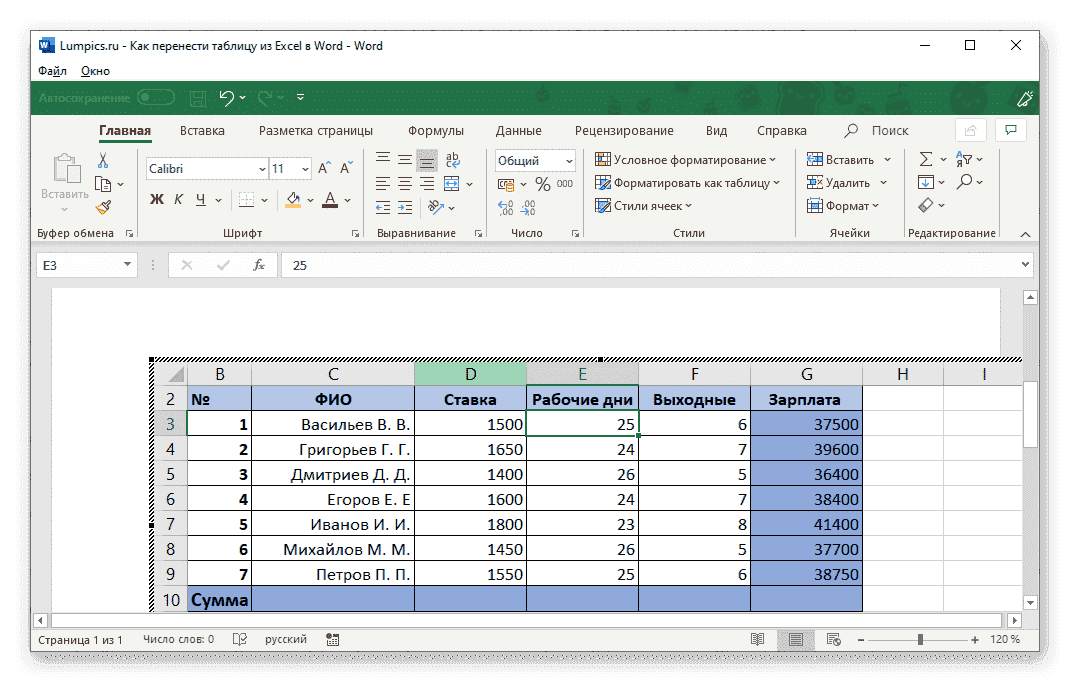Toggle the Автосохранение switch
Screen dimensions: 1070x682
(155, 97)
